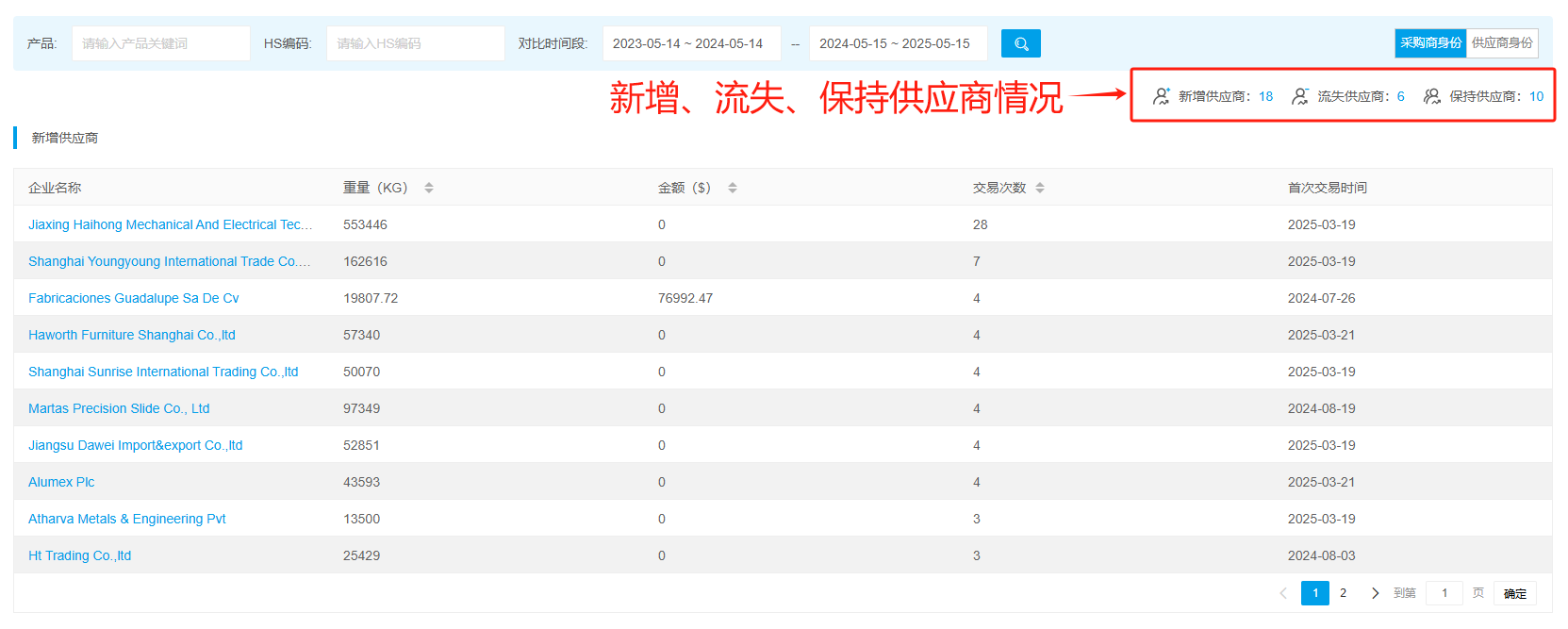Open Jiangsu Dawei Import&export Co.,ltd link
The width and height of the screenshot is (1568, 629).
(135, 445)
